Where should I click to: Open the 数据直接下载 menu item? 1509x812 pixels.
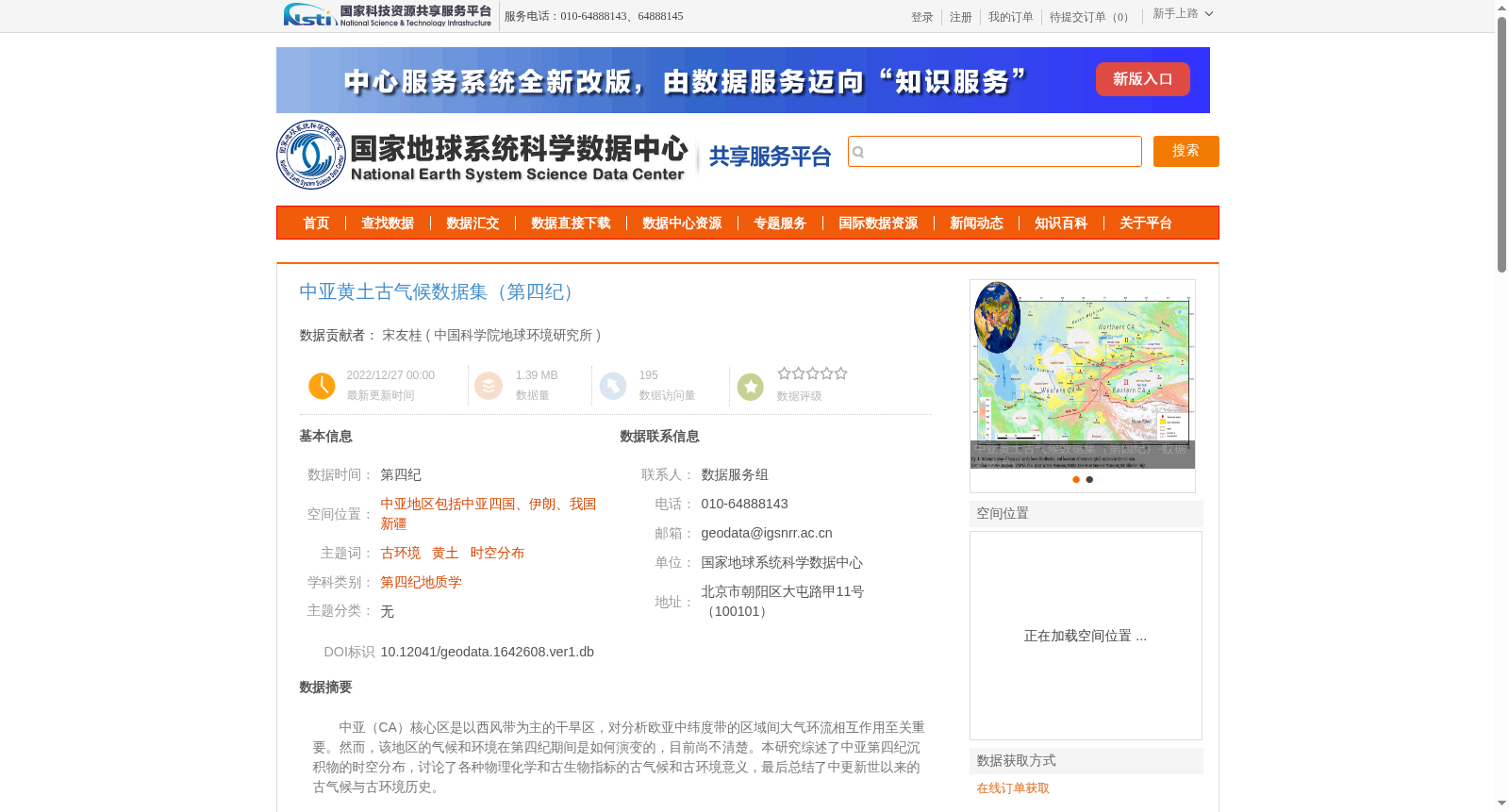pos(571,224)
